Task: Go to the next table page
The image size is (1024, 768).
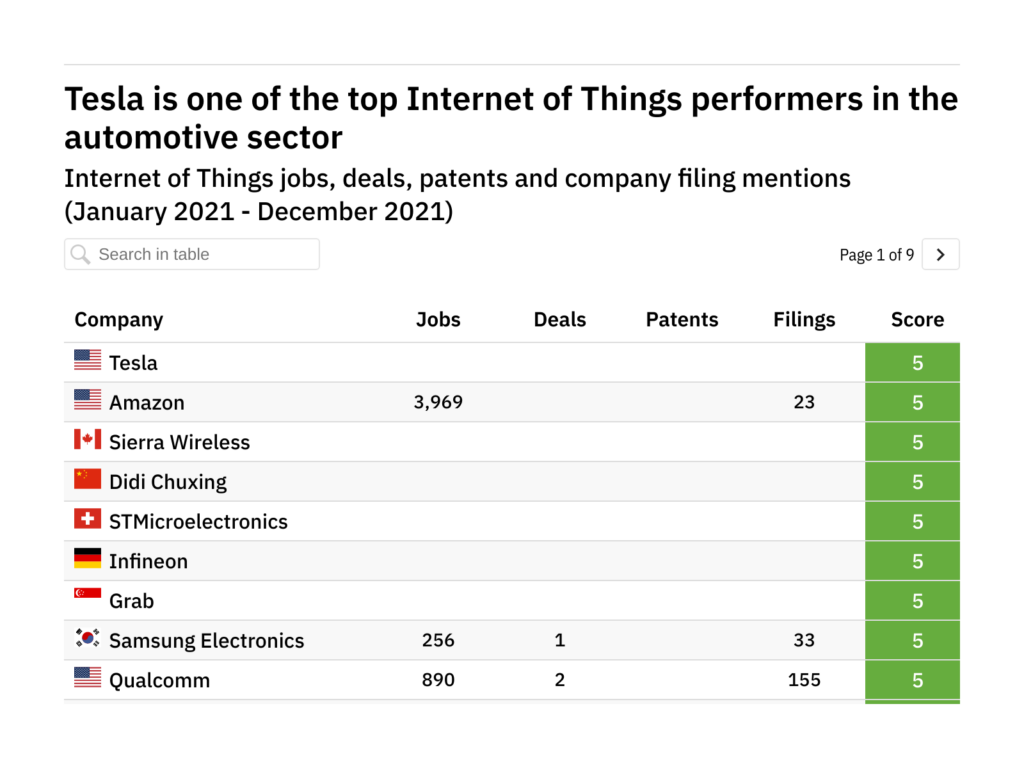Action: 940,255
